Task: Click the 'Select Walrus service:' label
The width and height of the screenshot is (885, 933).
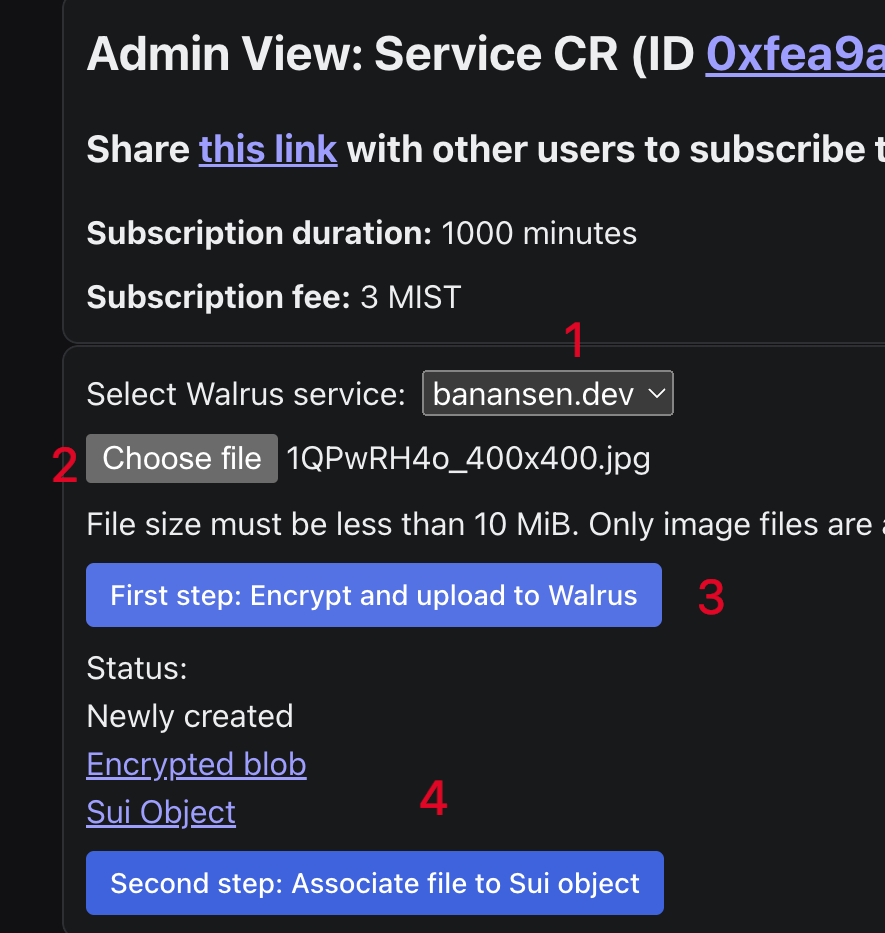Action: click(246, 394)
